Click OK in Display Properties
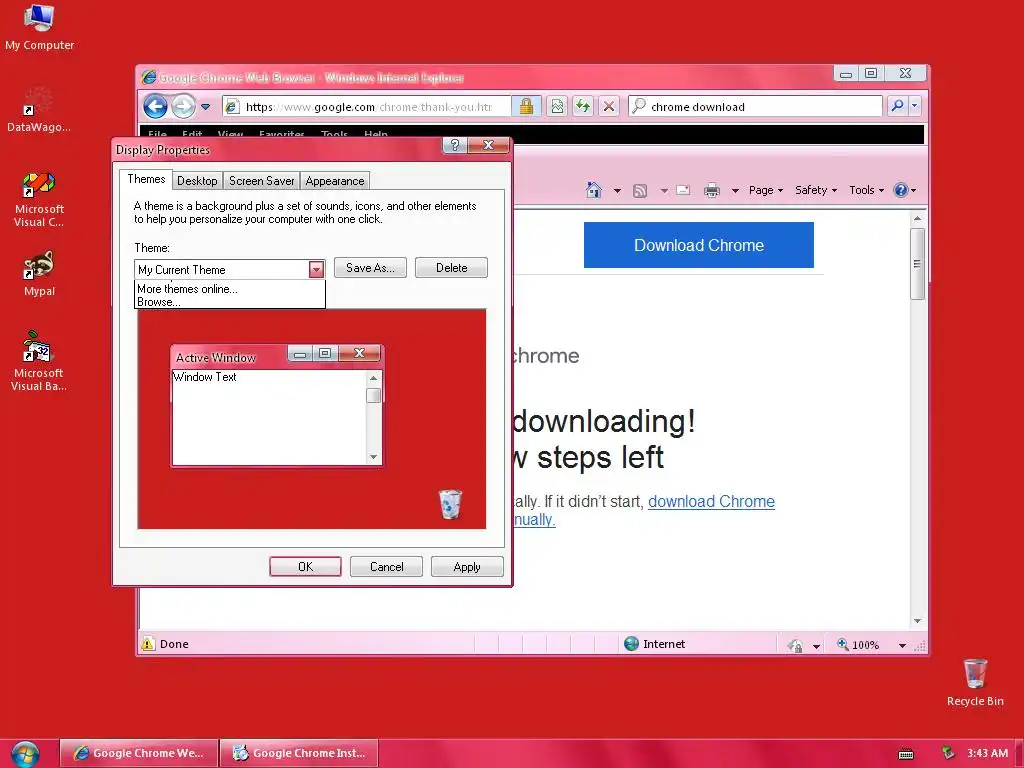This screenshot has width=1024, height=768. point(305,566)
